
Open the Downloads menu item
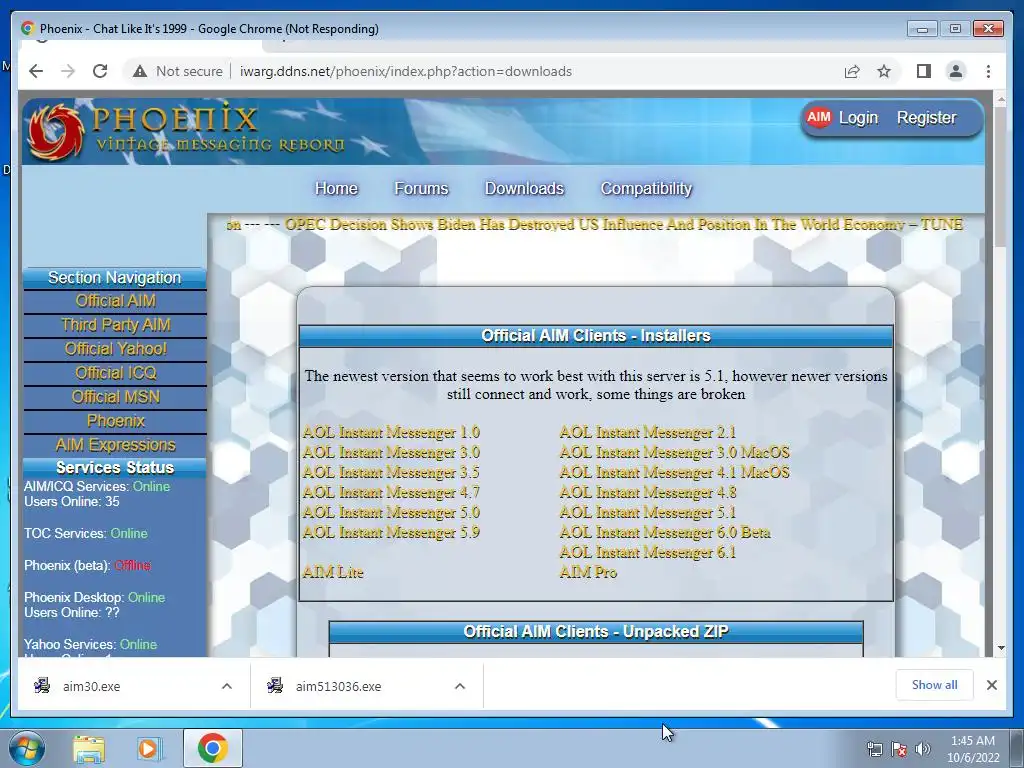[x=524, y=188]
